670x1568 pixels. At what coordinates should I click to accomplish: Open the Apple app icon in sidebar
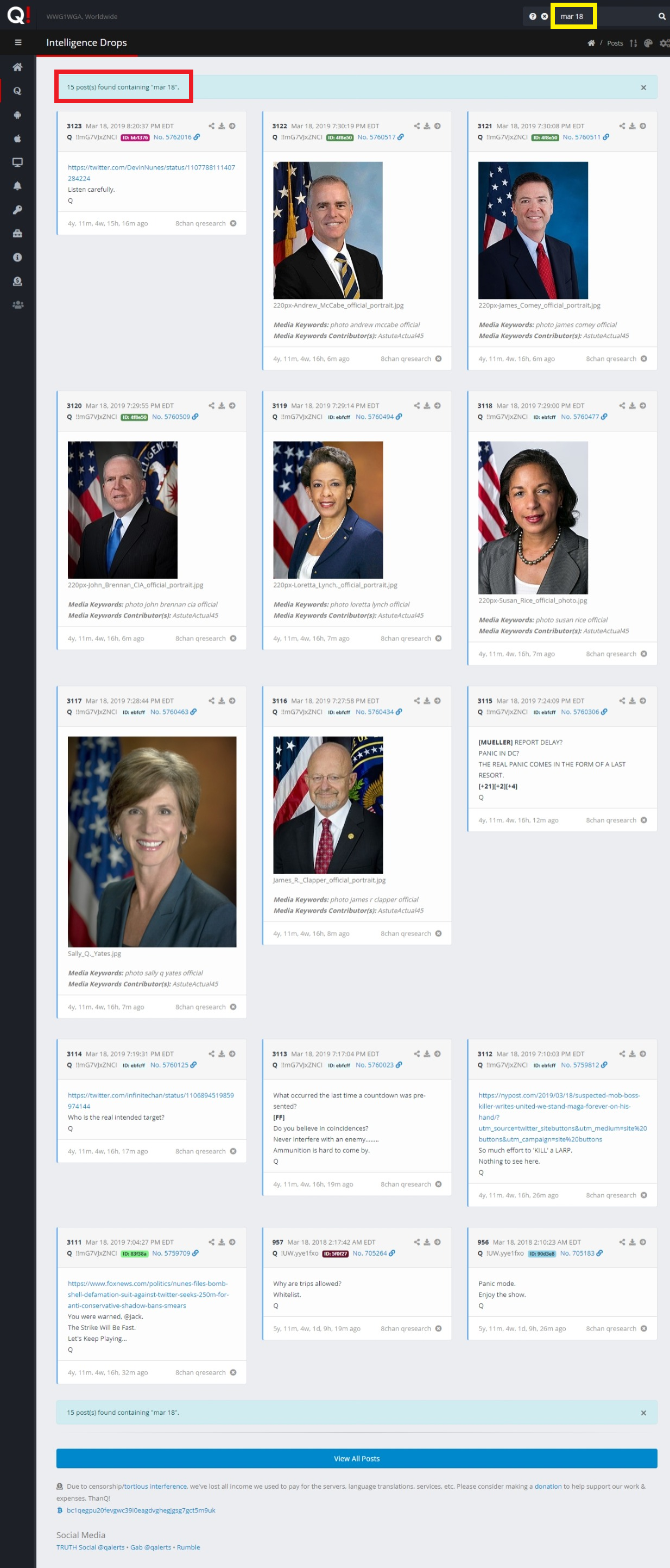coord(18,139)
